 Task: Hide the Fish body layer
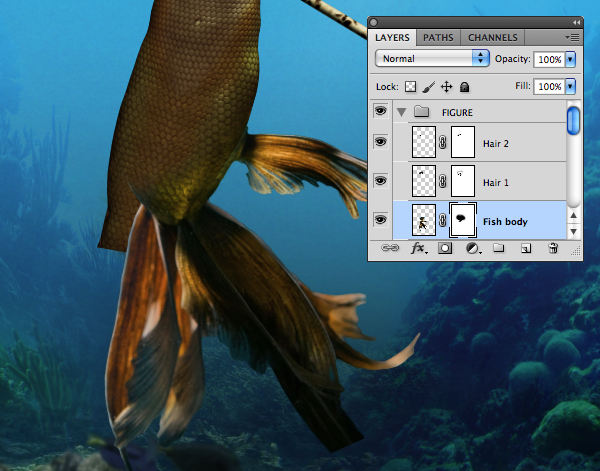(x=380, y=220)
